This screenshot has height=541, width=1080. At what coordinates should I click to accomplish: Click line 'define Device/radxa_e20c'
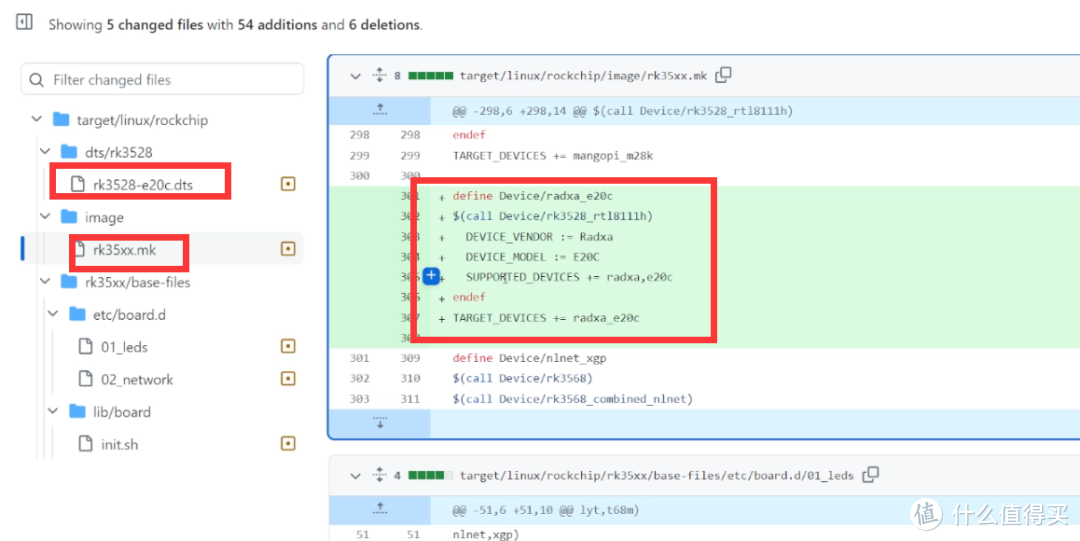click(532, 196)
